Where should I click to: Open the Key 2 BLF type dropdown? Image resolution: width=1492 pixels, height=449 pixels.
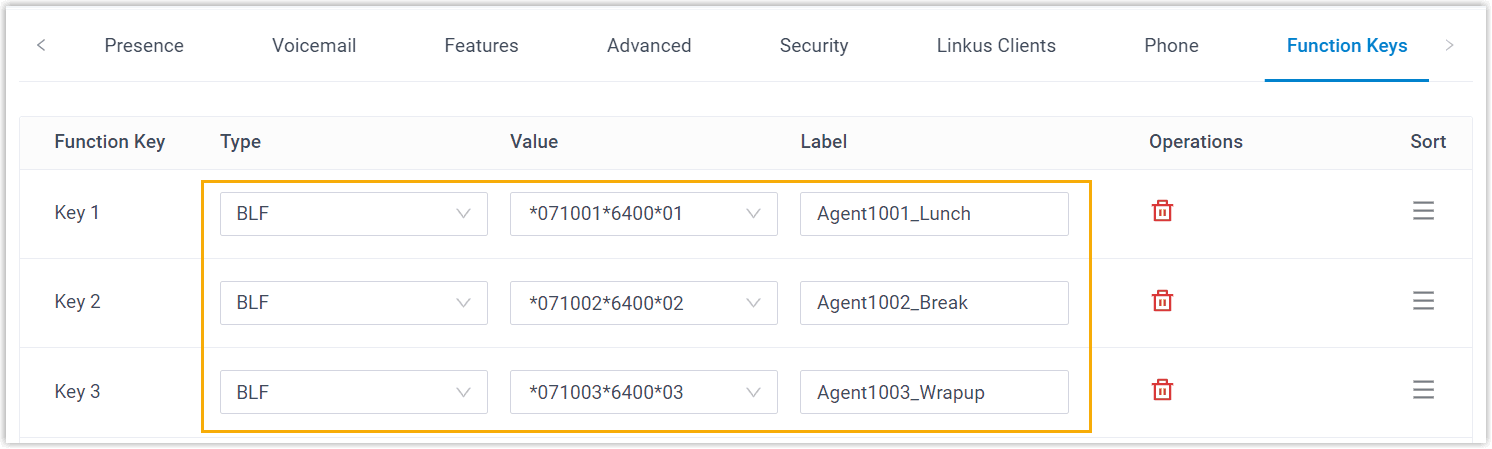pyautogui.click(x=354, y=302)
